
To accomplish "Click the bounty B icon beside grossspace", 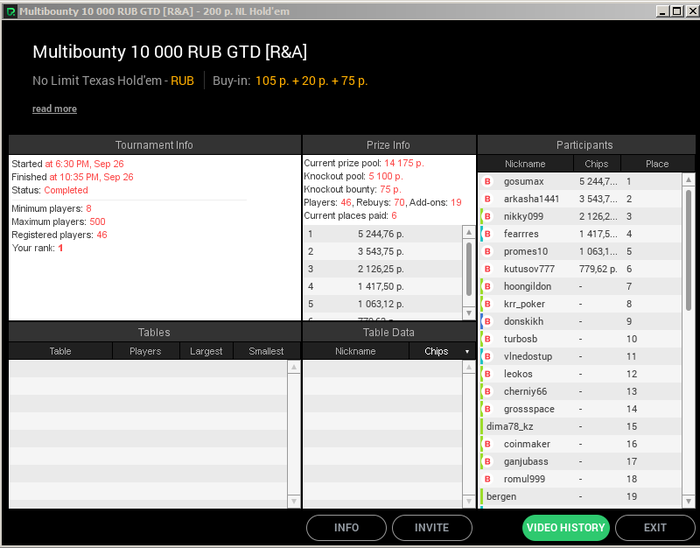I will 488,409.
